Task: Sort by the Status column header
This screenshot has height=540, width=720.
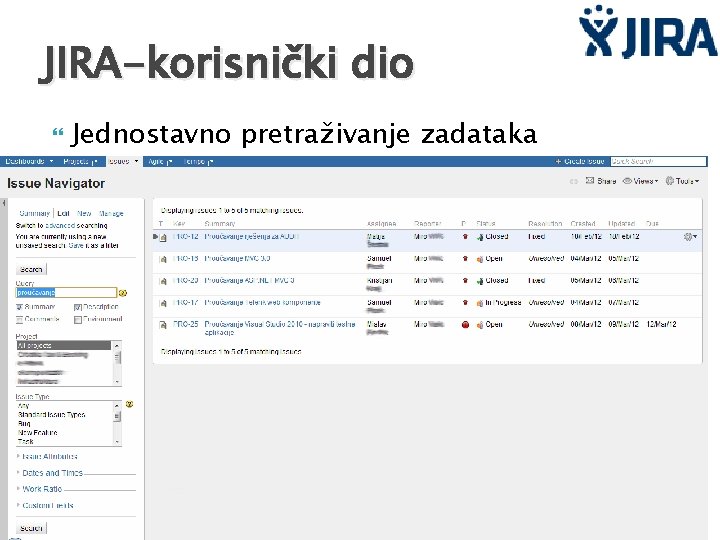Action: 486,224
